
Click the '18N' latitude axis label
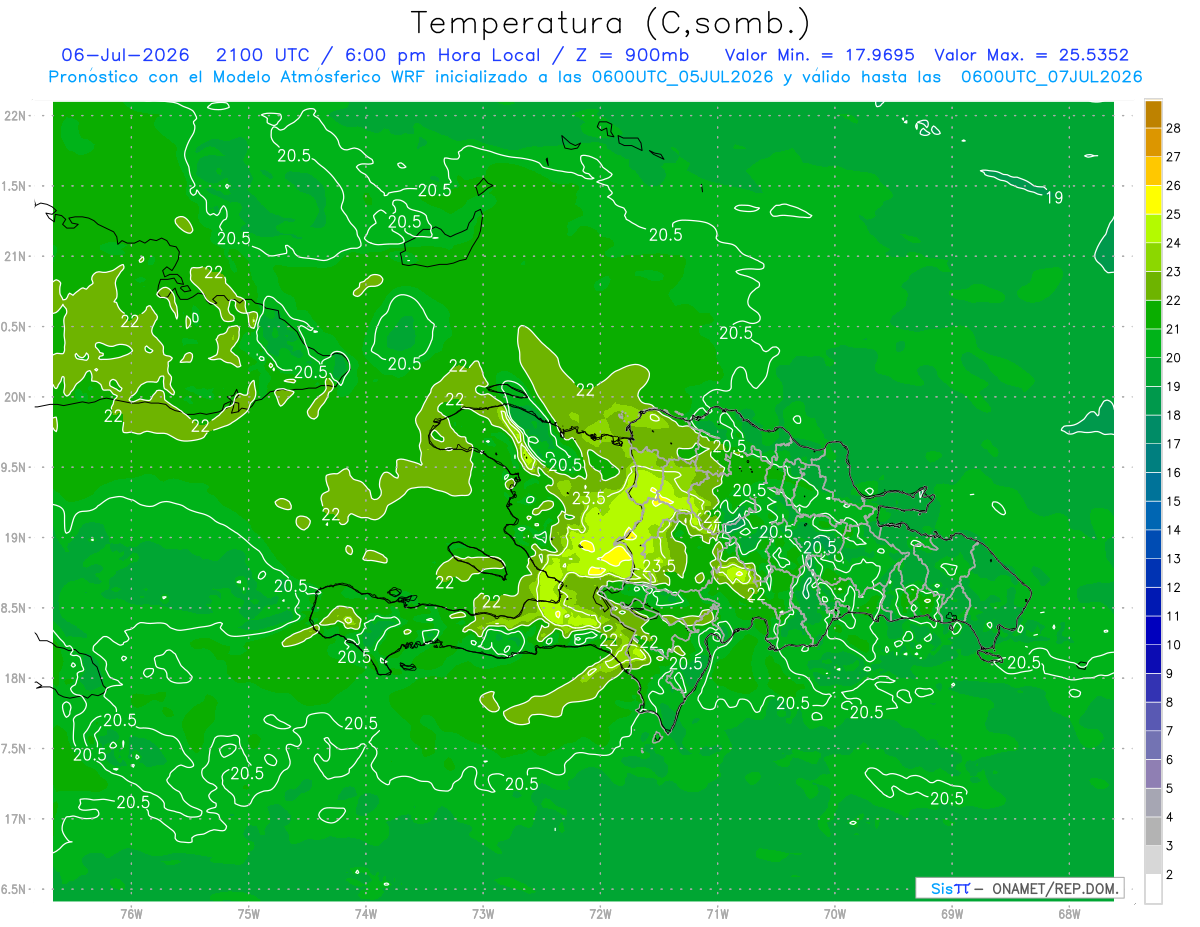tap(16, 679)
